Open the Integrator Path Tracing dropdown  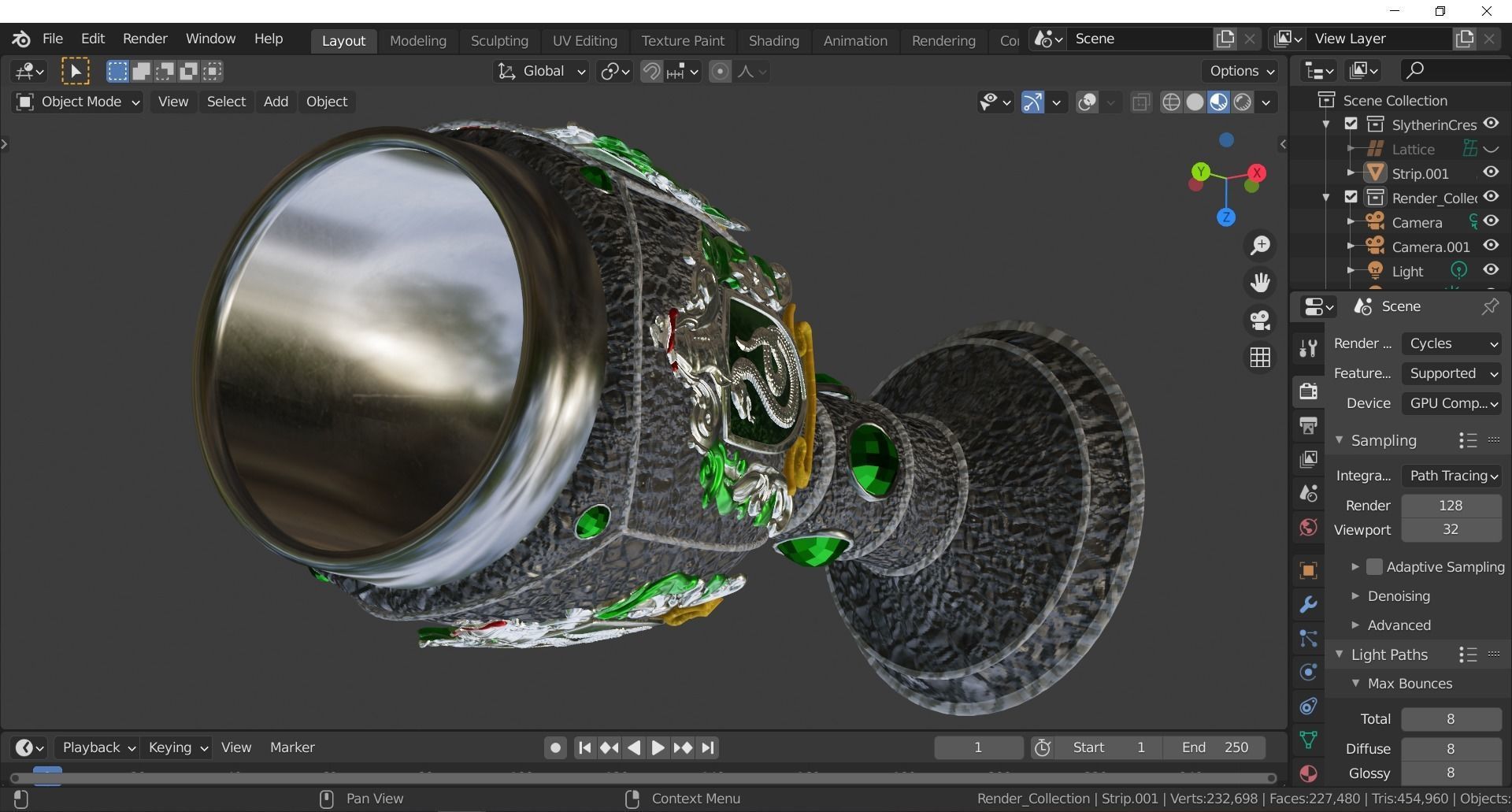tap(1451, 476)
